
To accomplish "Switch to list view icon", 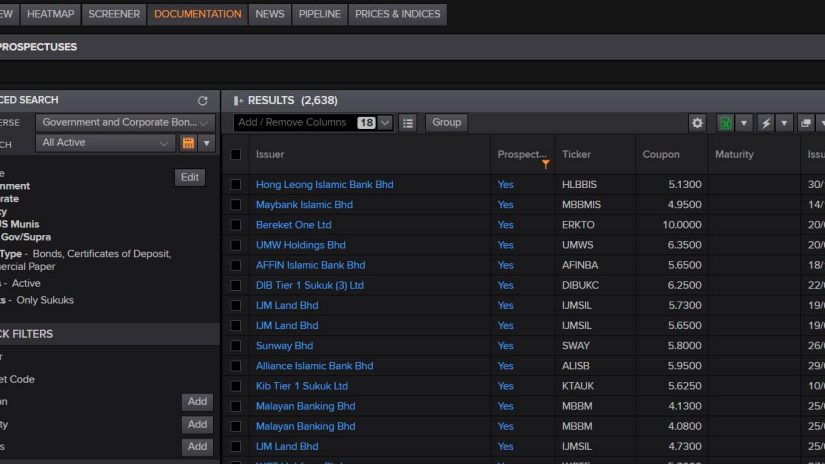I will 408,123.
